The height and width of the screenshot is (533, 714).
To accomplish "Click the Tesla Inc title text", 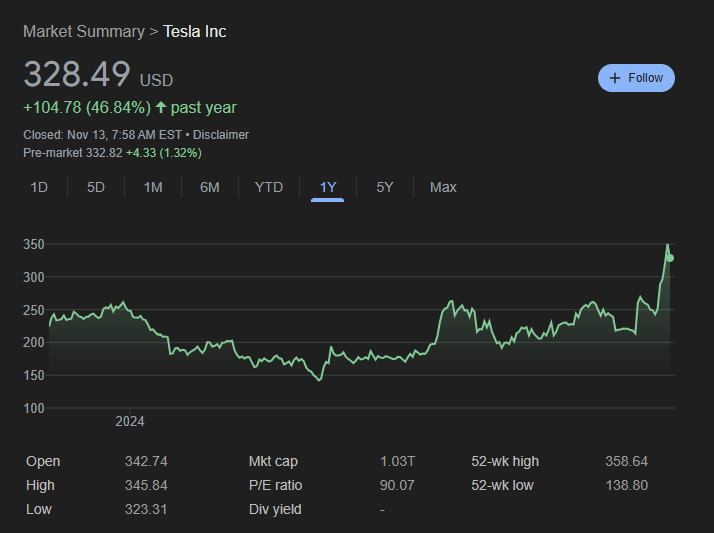I will pos(195,31).
